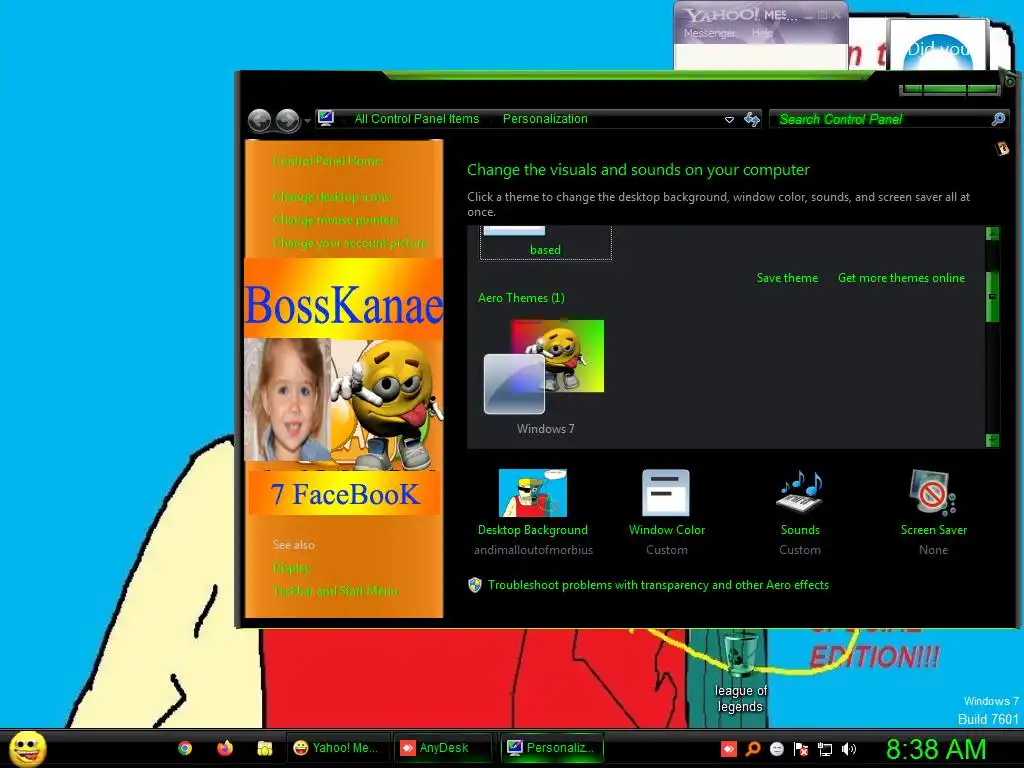Click the orange magnifier tray icon
1024x768 pixels.
click(753, 749)
